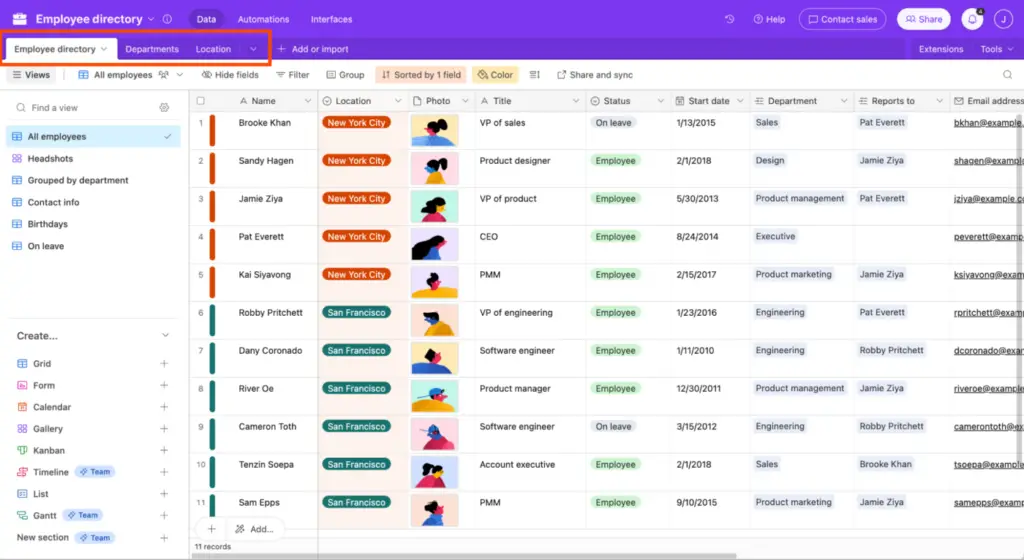Click the notifications bell icon
The image size is (1024, 560).
tap(972, 19)
